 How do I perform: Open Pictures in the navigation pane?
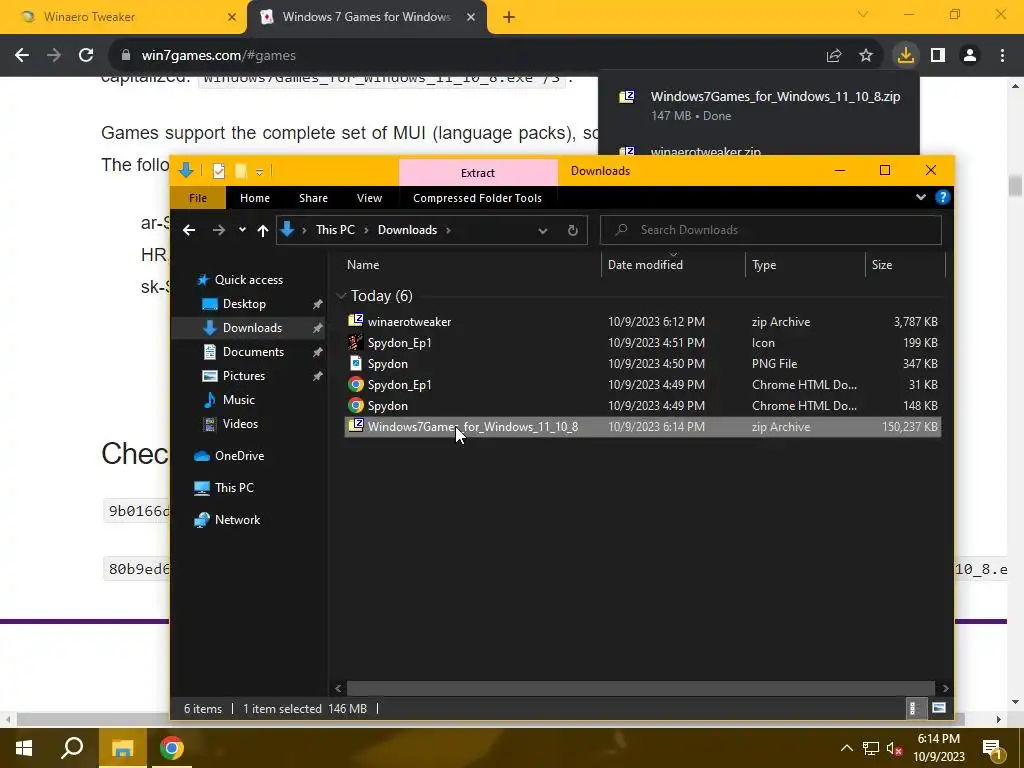(x=244, y=376)
